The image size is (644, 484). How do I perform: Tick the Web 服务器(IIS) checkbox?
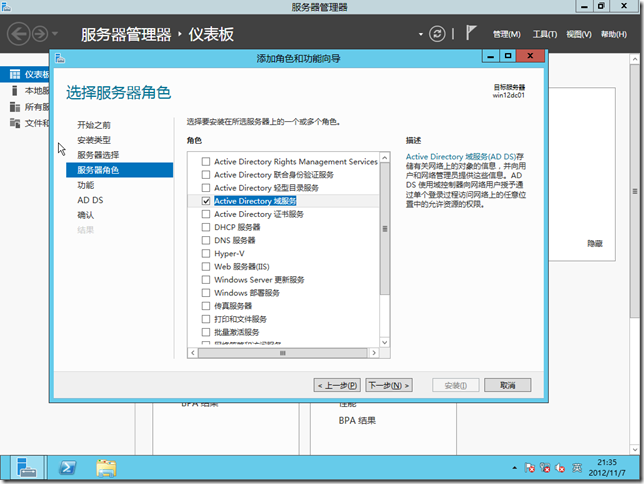click(206, 267)
